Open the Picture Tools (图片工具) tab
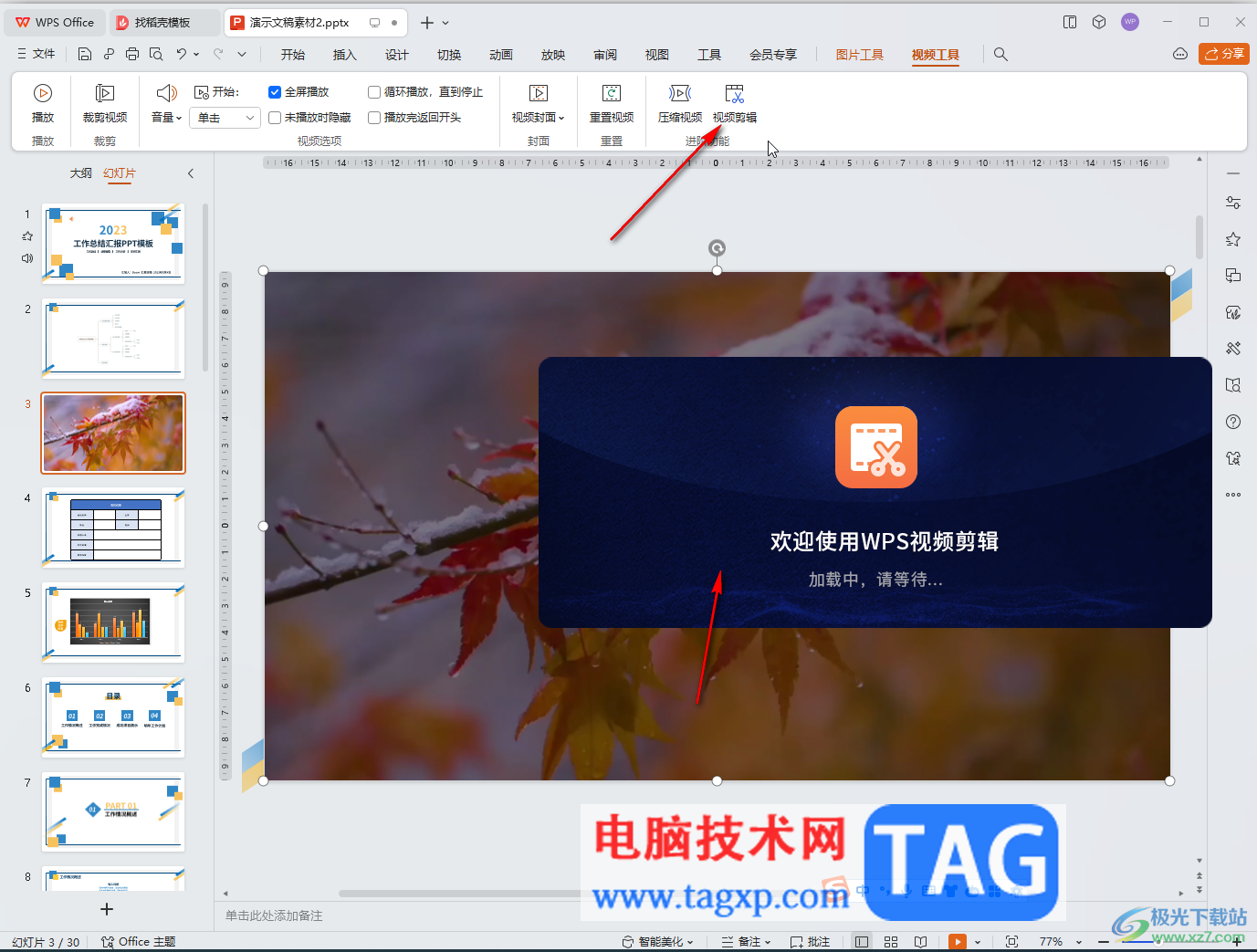 (x=860, y=55)
